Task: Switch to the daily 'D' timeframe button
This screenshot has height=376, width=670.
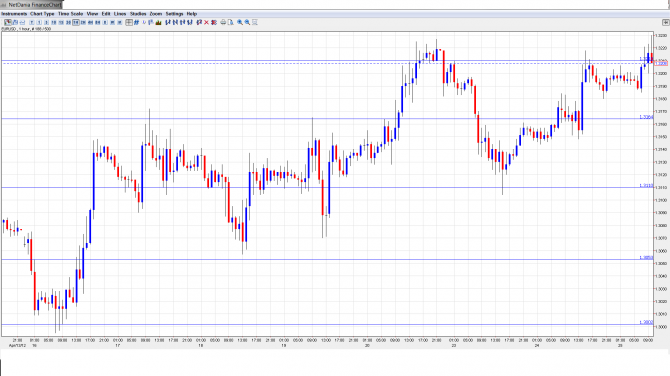Action: click(105, 22)
